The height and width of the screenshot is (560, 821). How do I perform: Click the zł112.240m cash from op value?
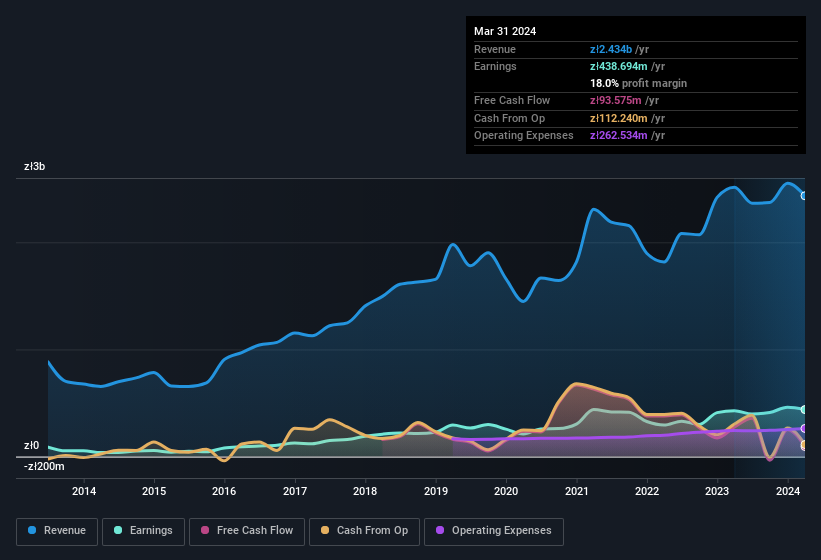click(x=618, y=118)
